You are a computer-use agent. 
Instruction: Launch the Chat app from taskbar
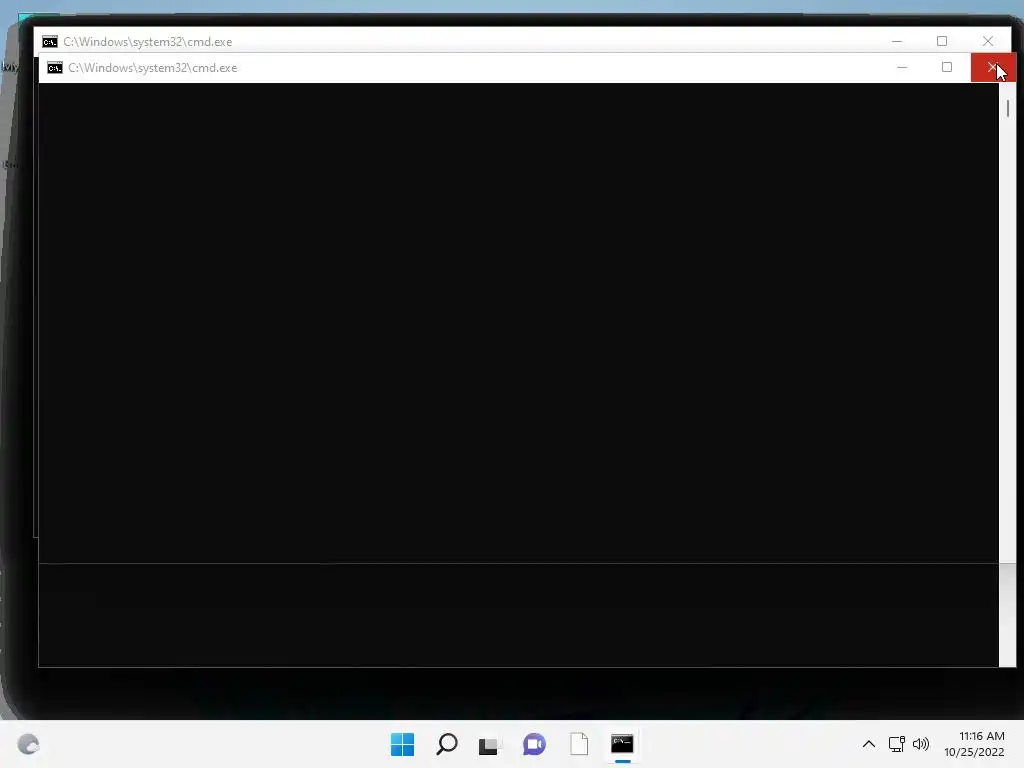click(x=534, y=744)
